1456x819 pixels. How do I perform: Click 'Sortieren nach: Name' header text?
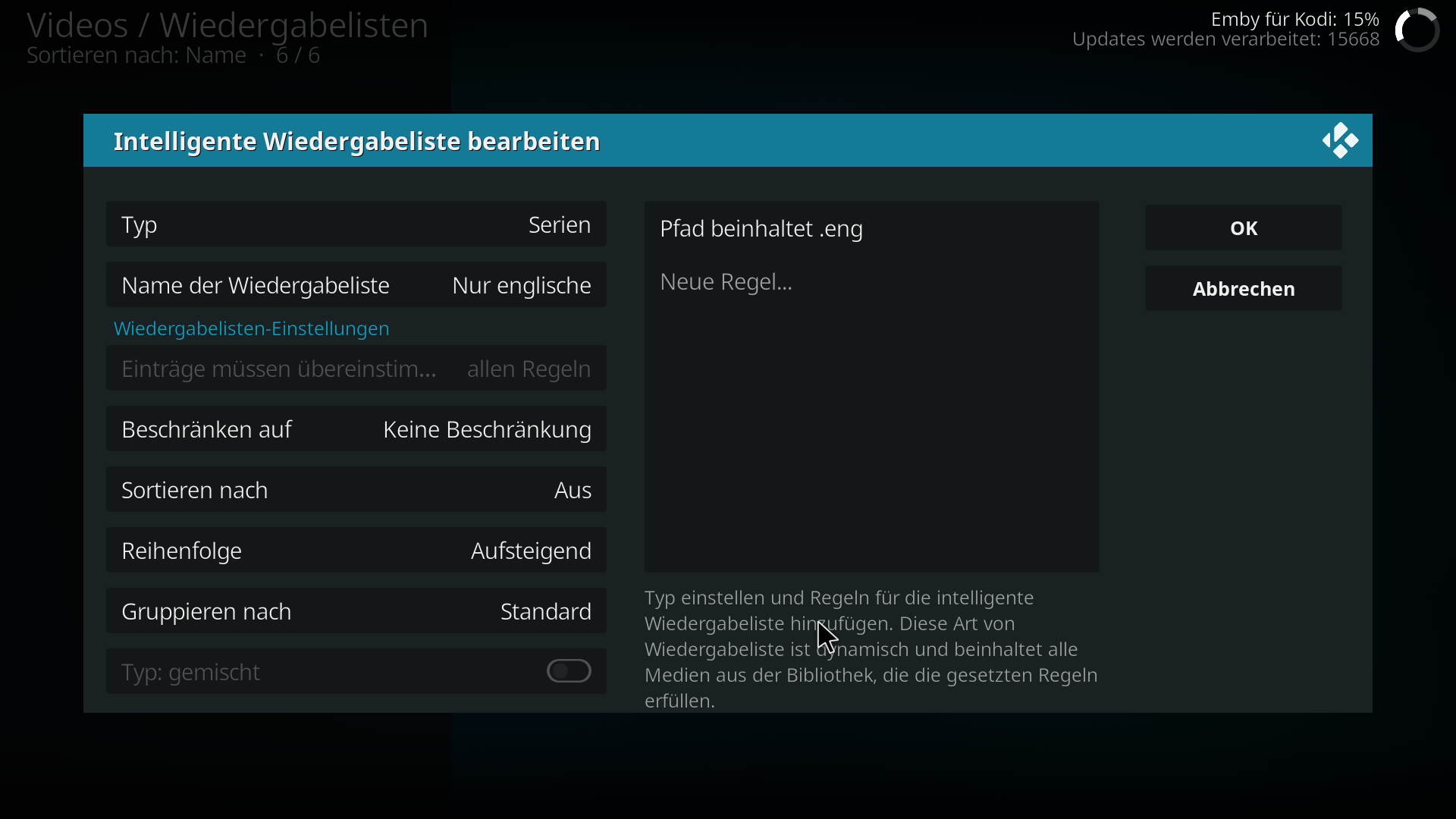136,55
